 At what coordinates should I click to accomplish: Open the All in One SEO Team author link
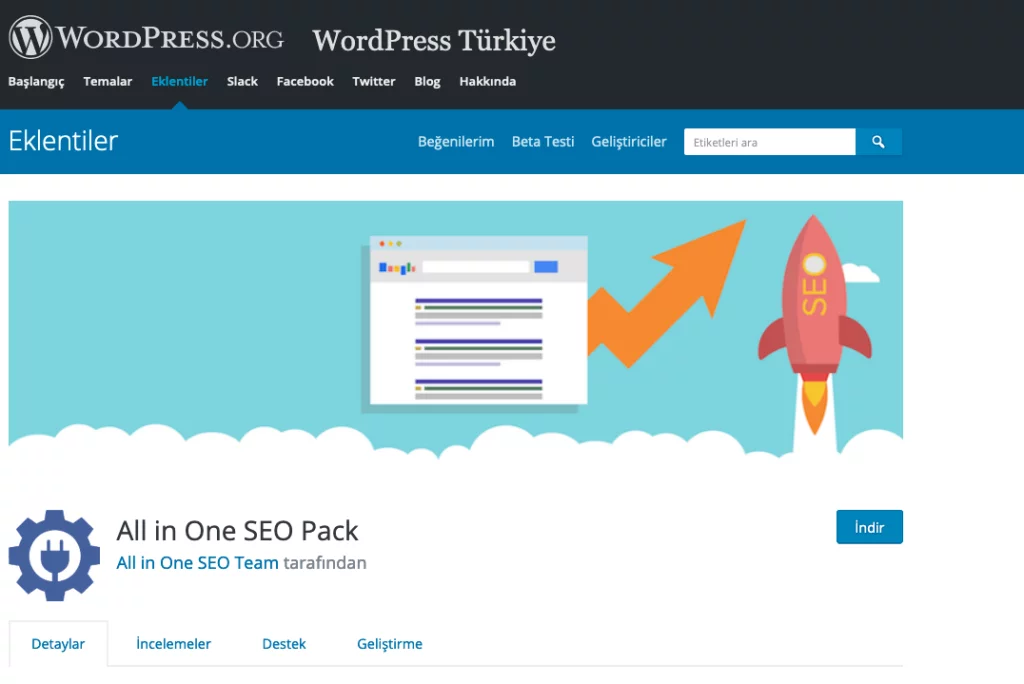pos(197,563)
